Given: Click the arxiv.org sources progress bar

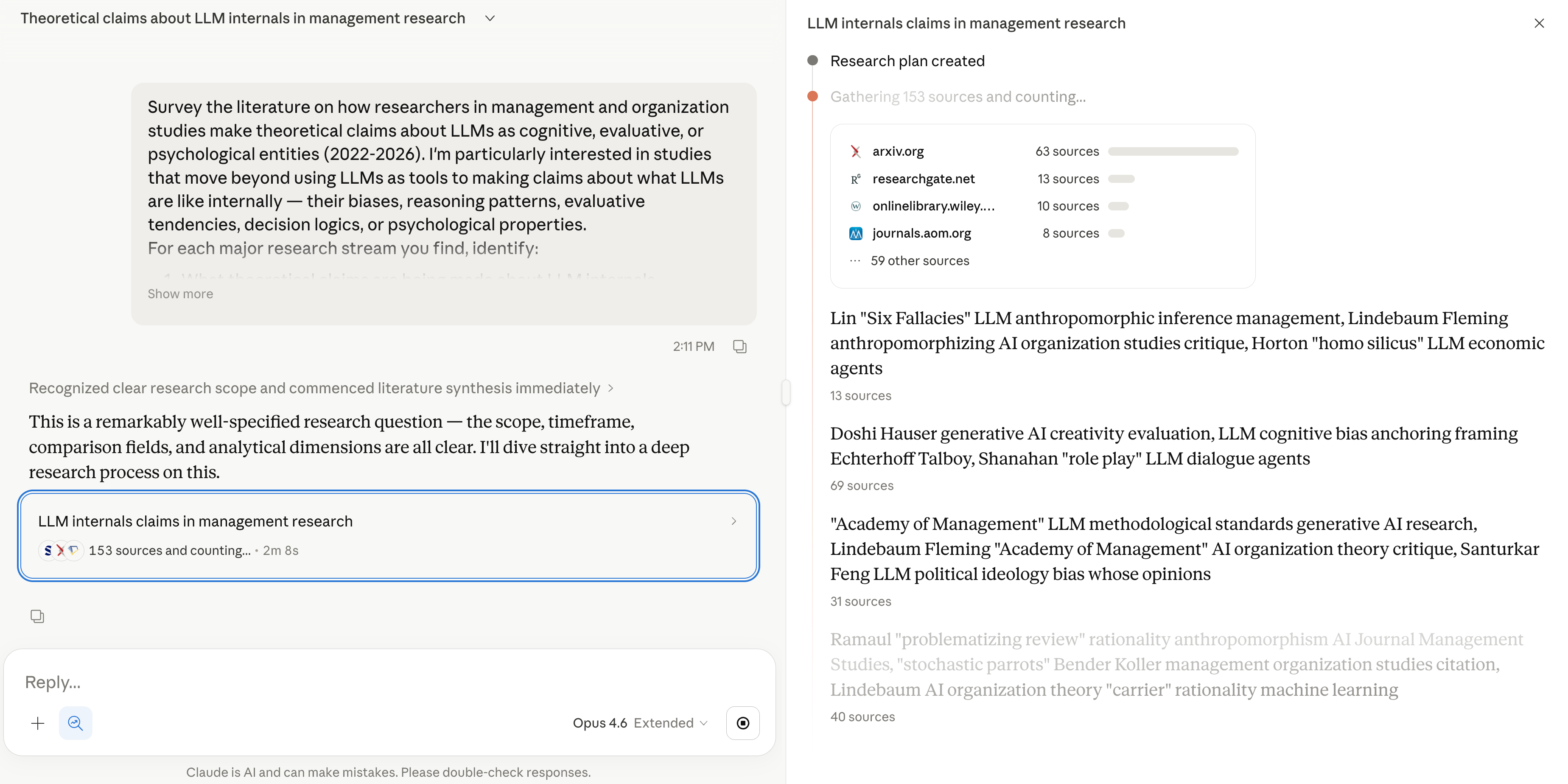Looking at the screenshot, I should (1173, 151).
